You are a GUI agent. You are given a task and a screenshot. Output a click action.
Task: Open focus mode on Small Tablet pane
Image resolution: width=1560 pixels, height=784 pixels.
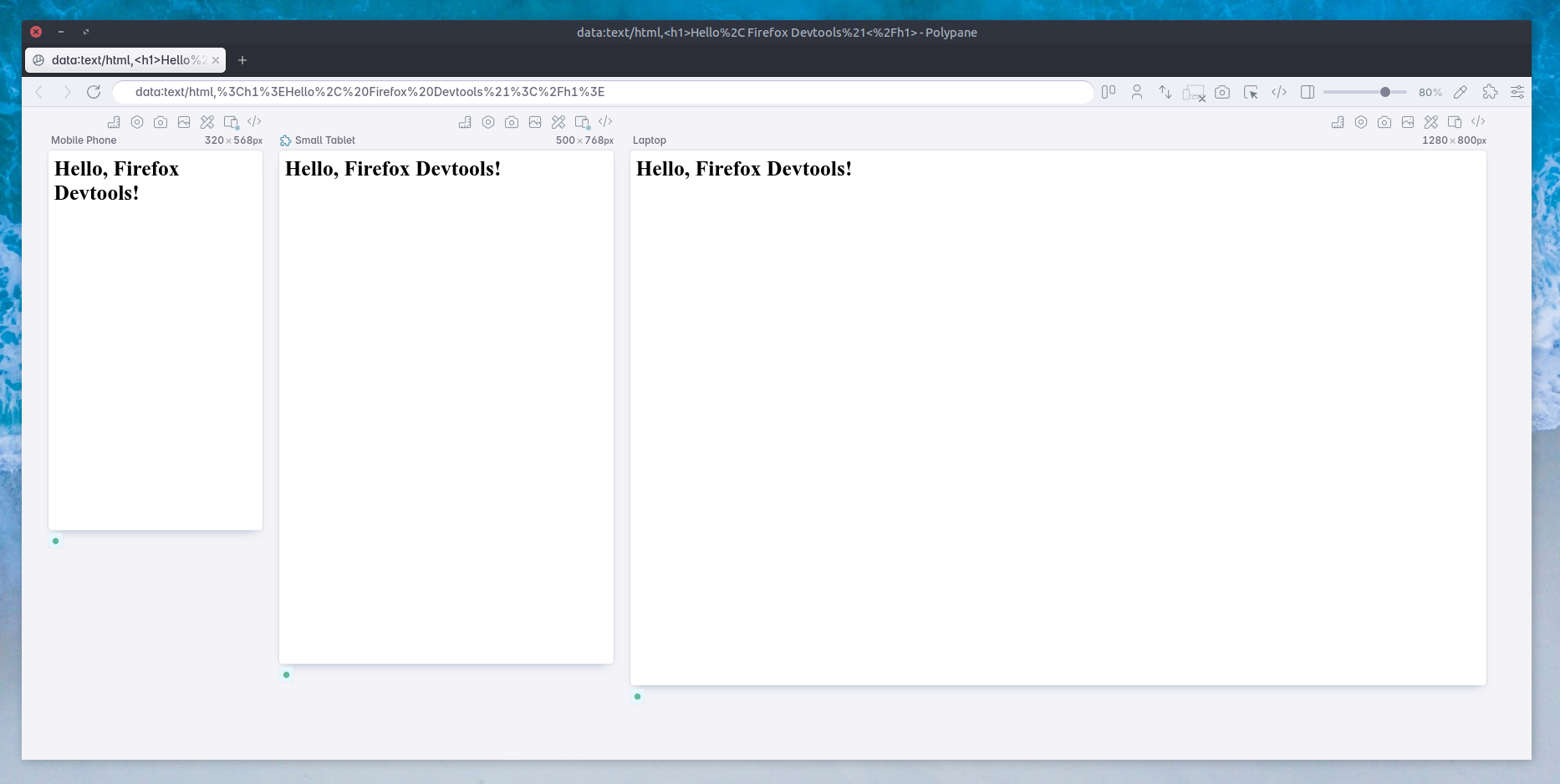click(488, 122)
